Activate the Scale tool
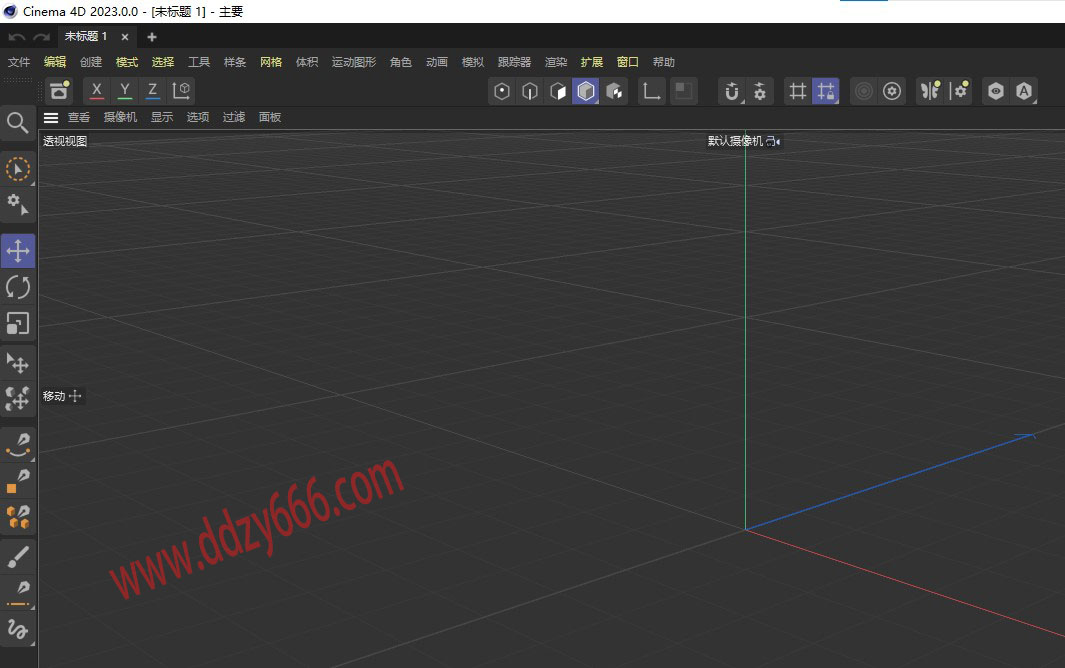 (x=18, y=323)
